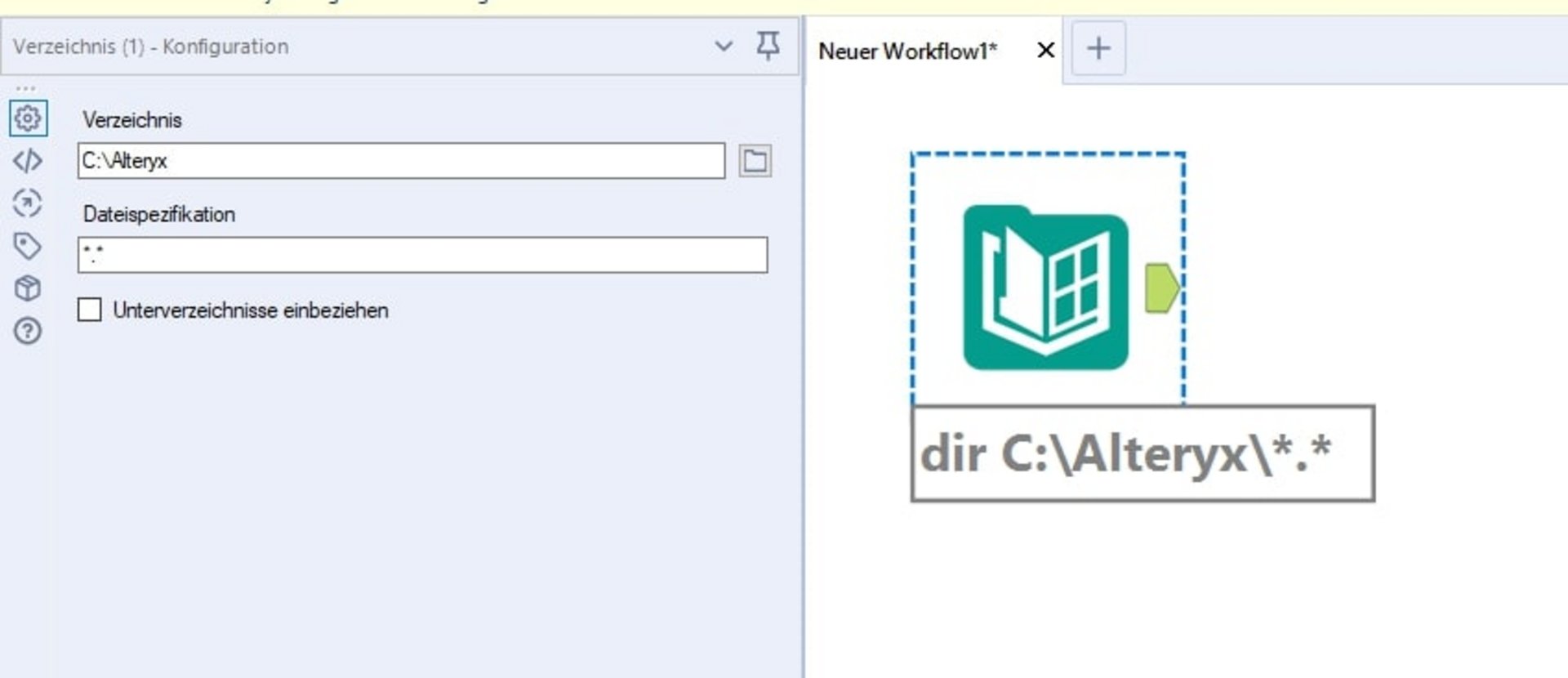Add a new workflow tab with plus
The image size is (1568, 678).
tap(1098, 49)
